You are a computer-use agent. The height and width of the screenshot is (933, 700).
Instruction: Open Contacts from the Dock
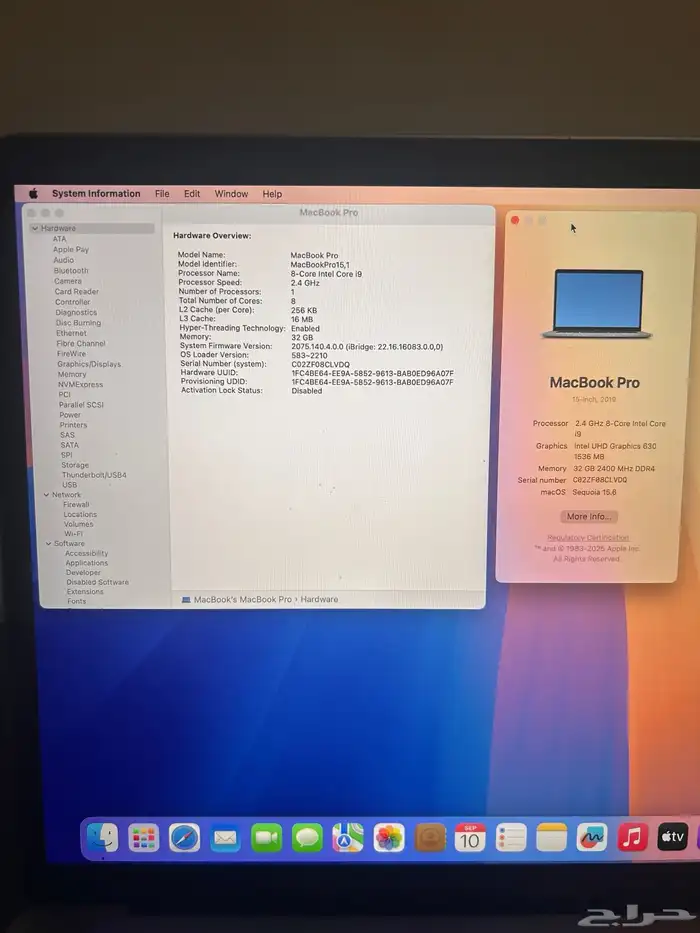(x=430, y=838)
